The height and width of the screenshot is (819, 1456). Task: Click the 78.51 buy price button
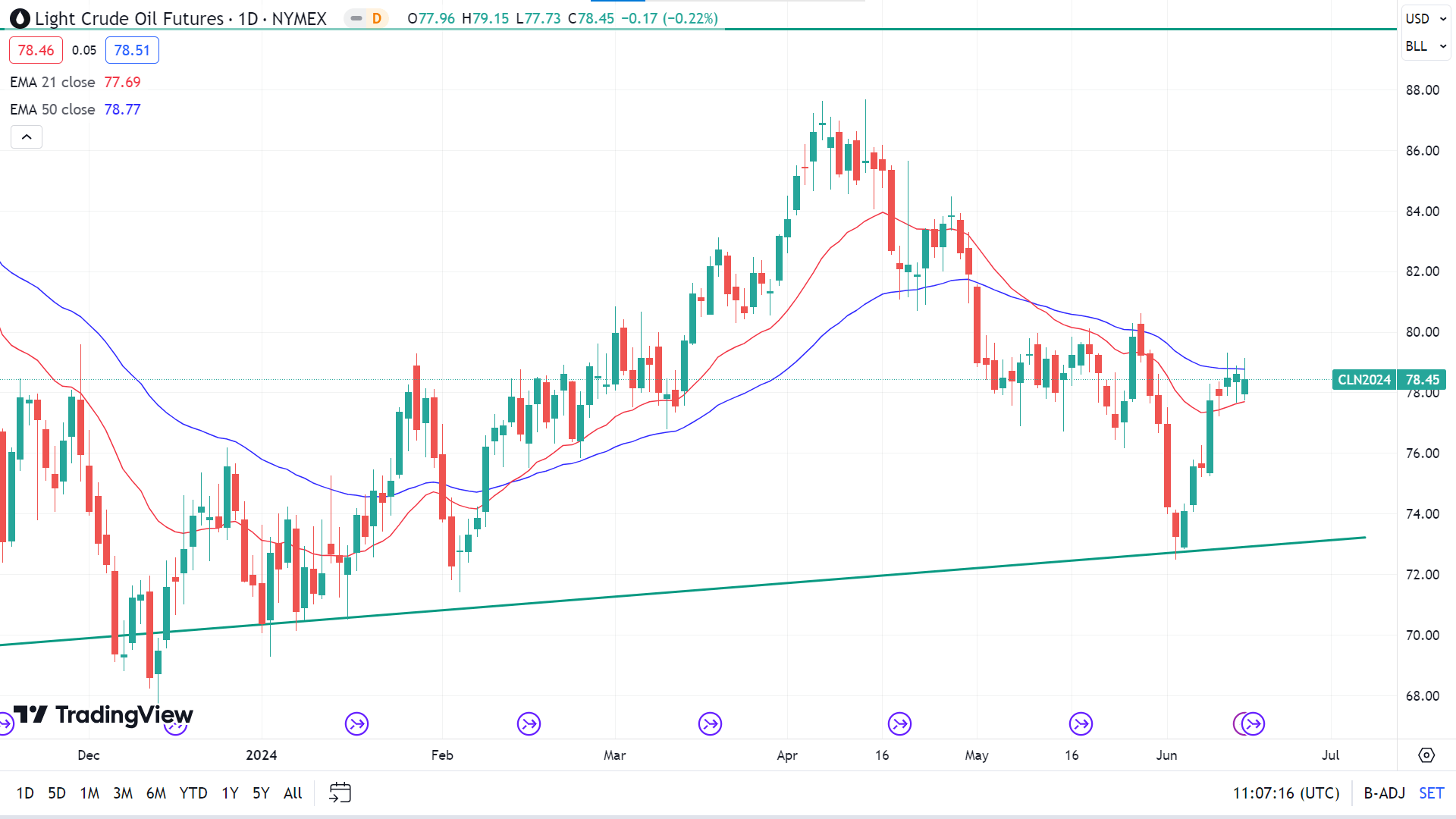point(132,50)
